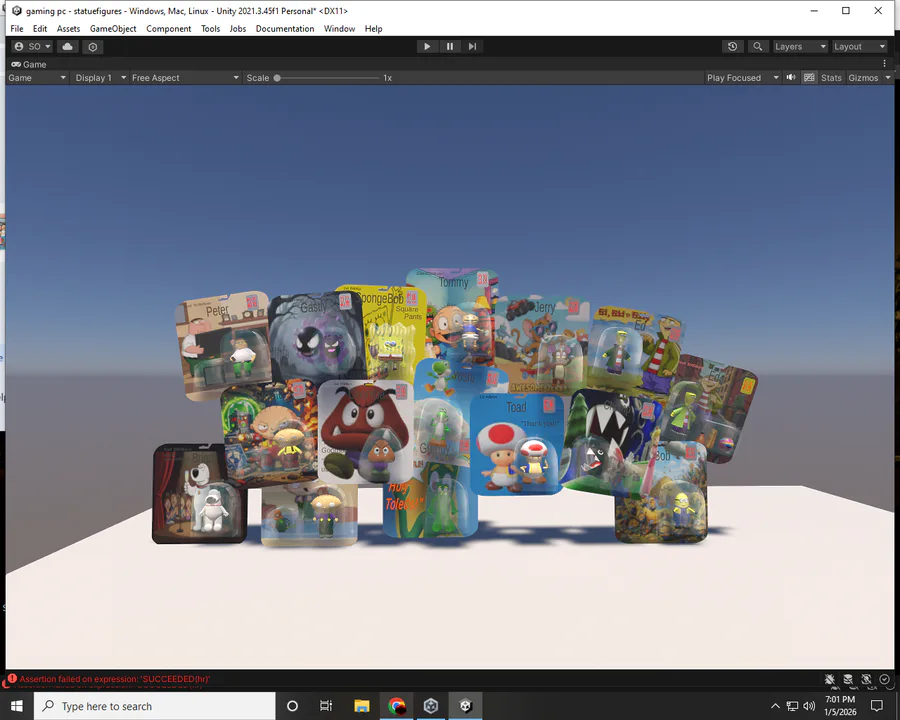
Task: Toggle Mute Audio speaker icon
Action: [x=791, y=78]
